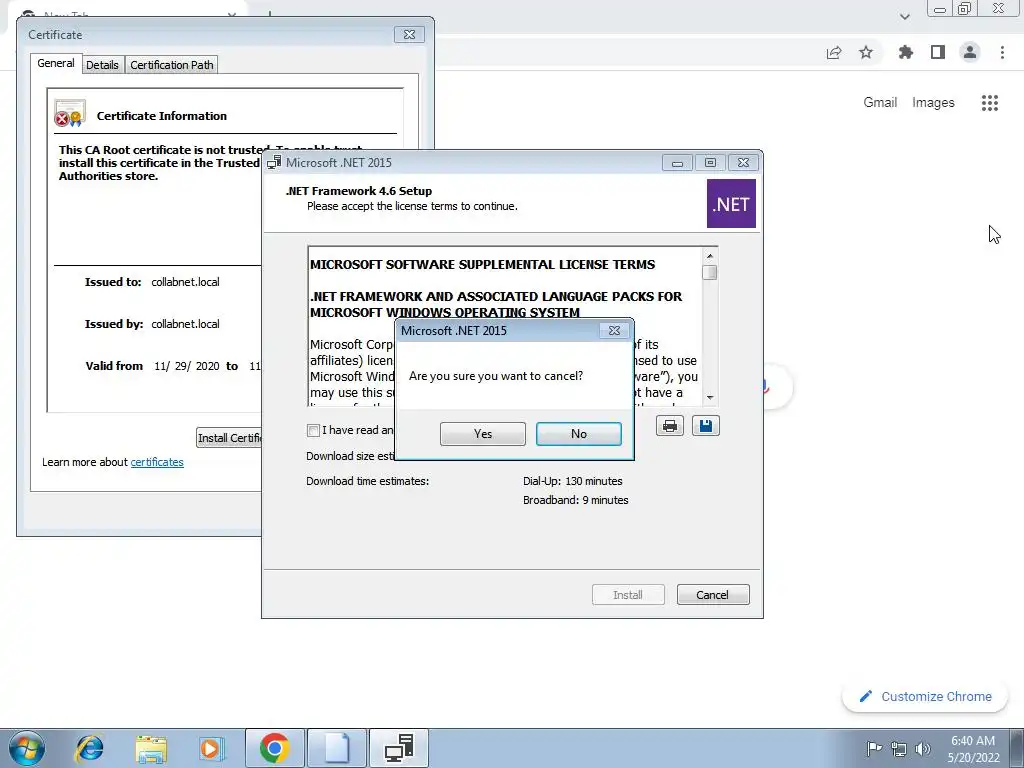Launch Internet Explorer from the taskbar

(89, 748)
